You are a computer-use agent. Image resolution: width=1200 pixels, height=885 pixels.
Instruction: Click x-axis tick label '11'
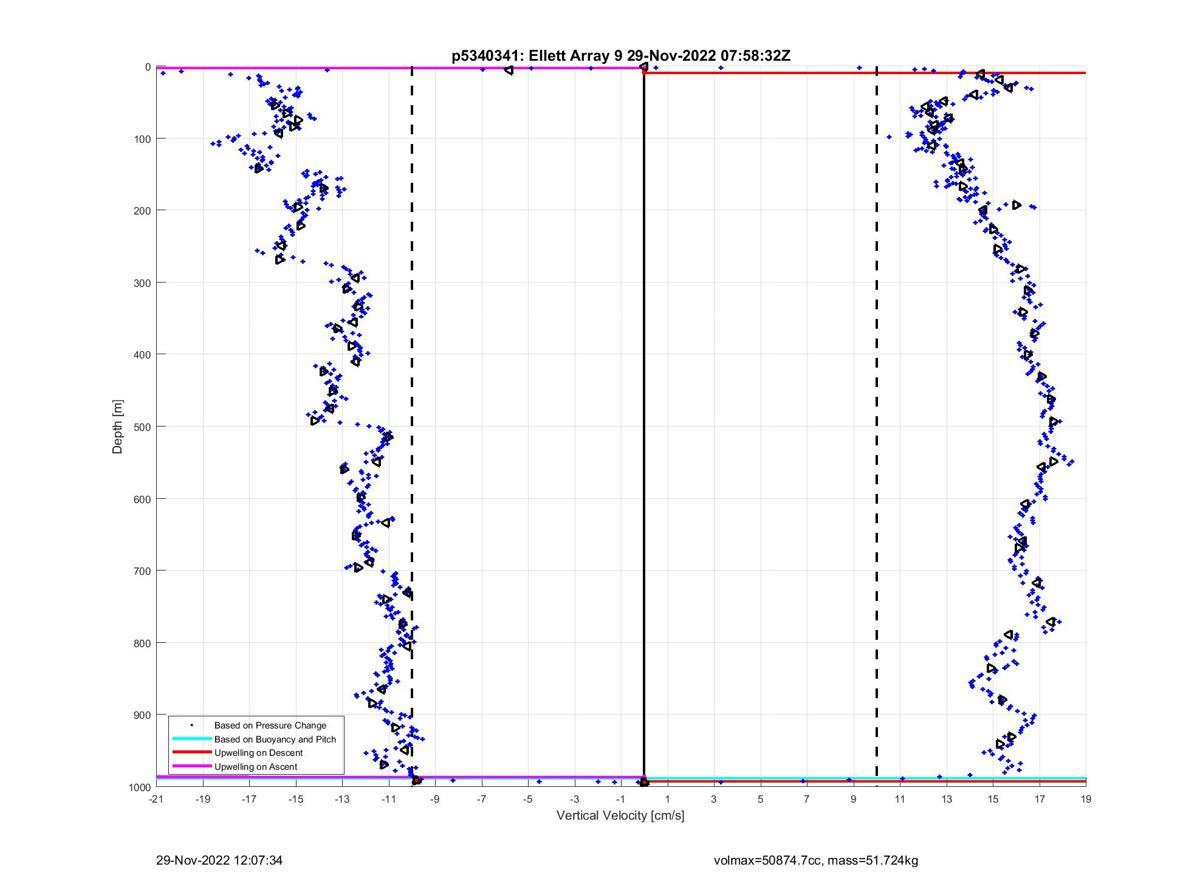click(x=900, y=800)
